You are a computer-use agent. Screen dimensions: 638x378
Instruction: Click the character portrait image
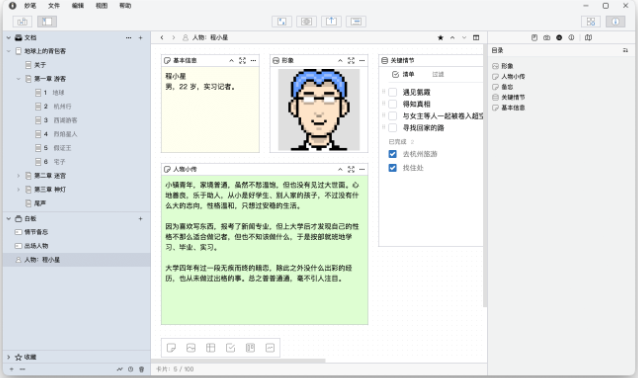click(x=319, y=110)
